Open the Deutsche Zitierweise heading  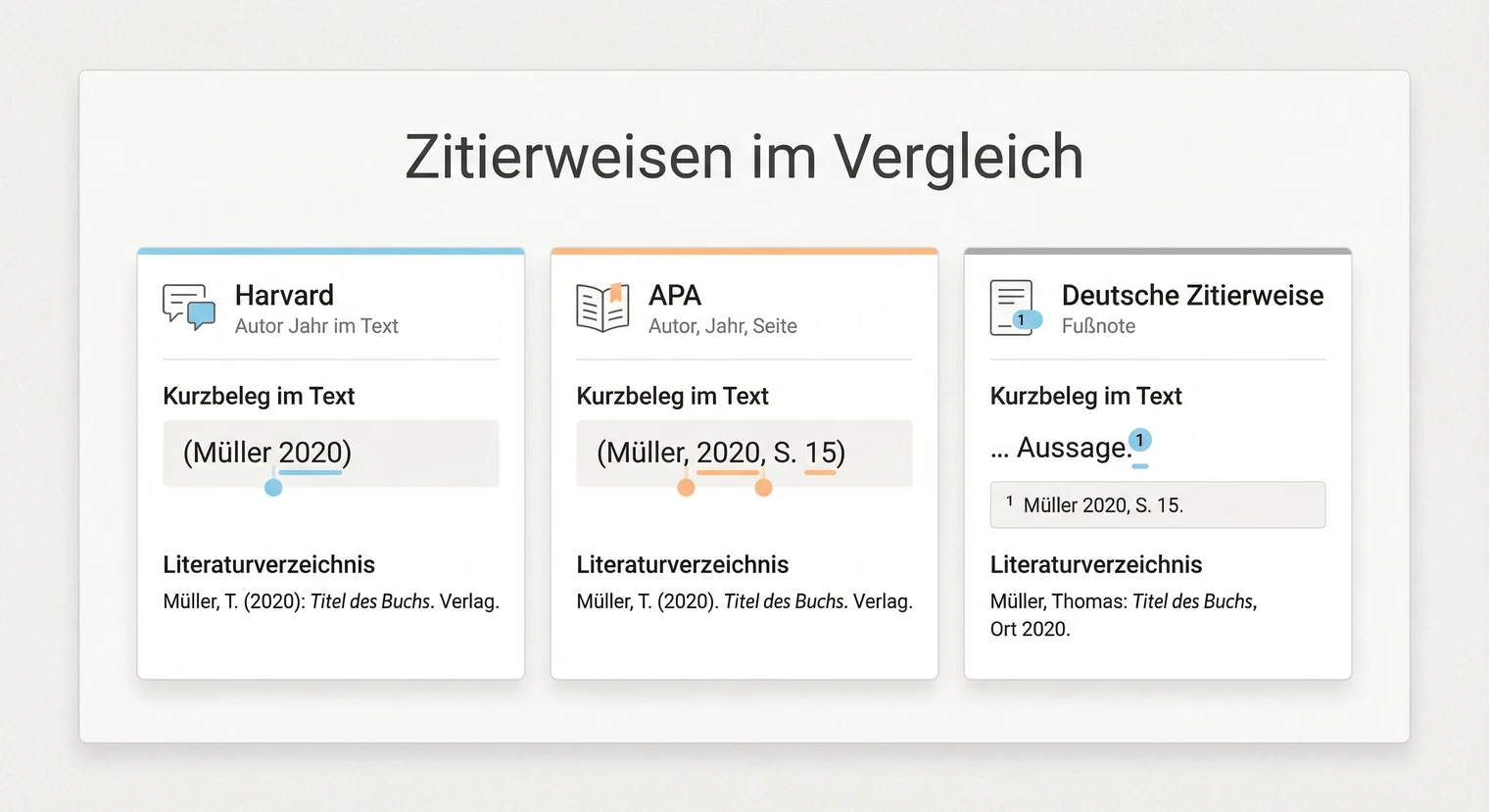click(1192, 295)
